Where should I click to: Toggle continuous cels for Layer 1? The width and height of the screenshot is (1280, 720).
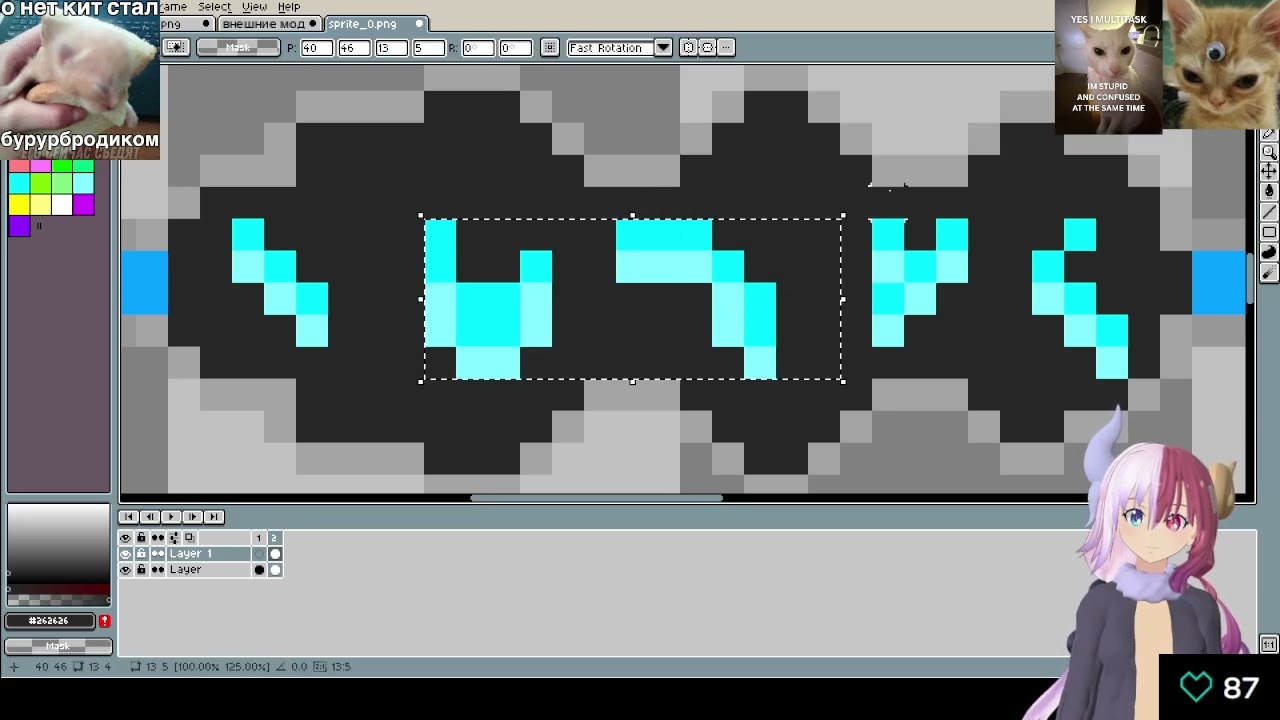click(158, 554)
